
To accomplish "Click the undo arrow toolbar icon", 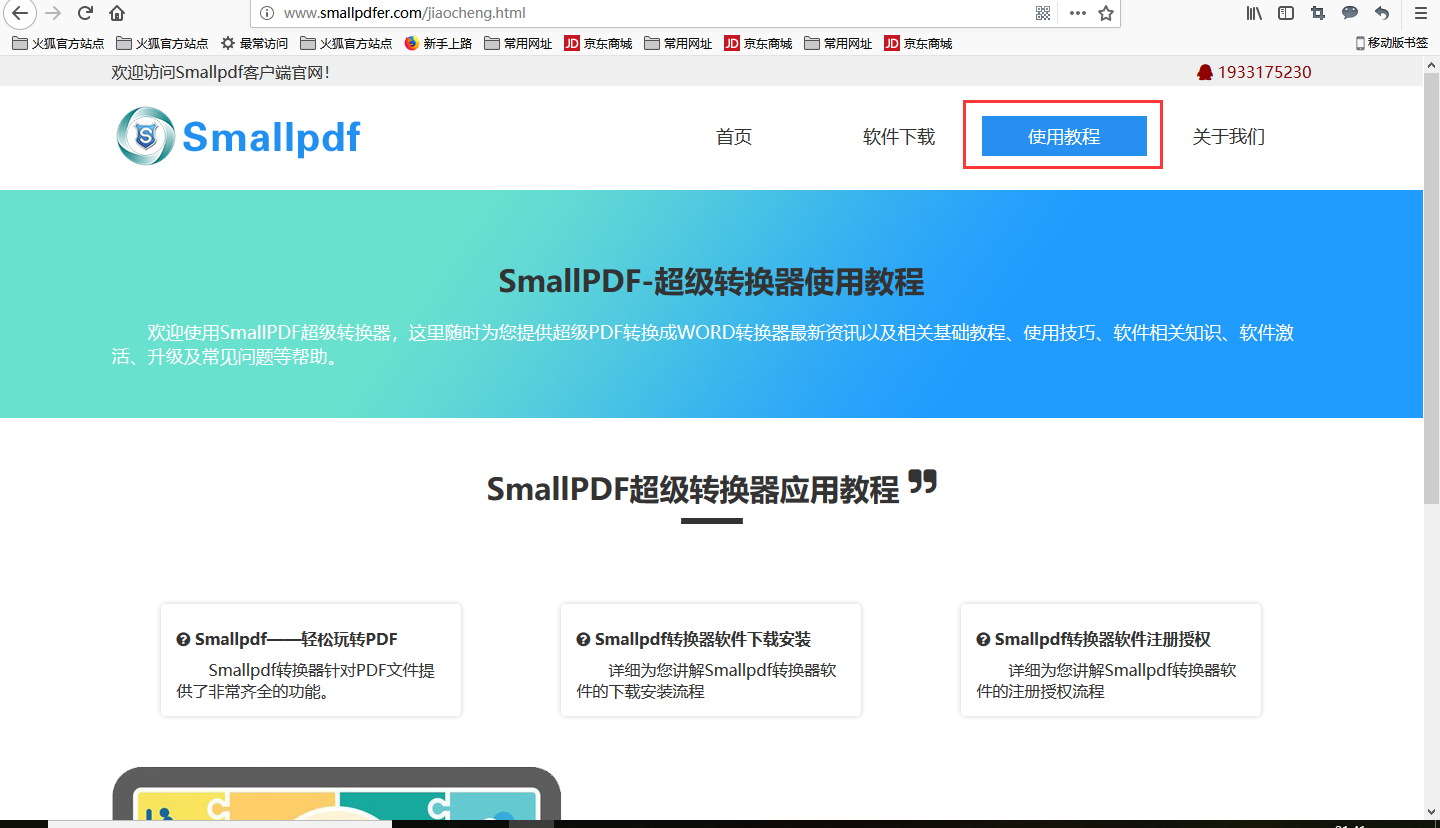I will [1382, 13].
